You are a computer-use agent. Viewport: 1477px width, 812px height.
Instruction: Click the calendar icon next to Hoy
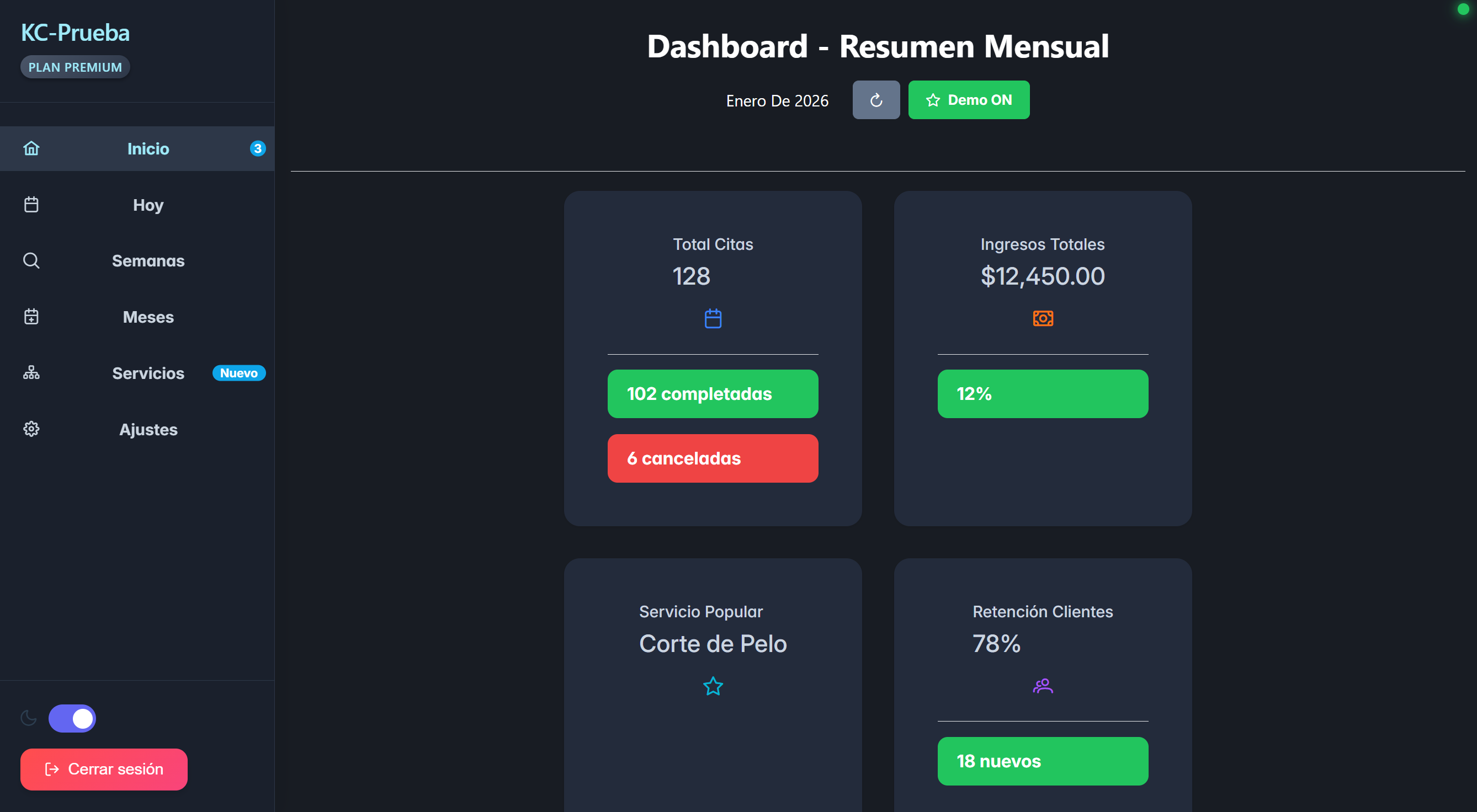coord(31,205)
